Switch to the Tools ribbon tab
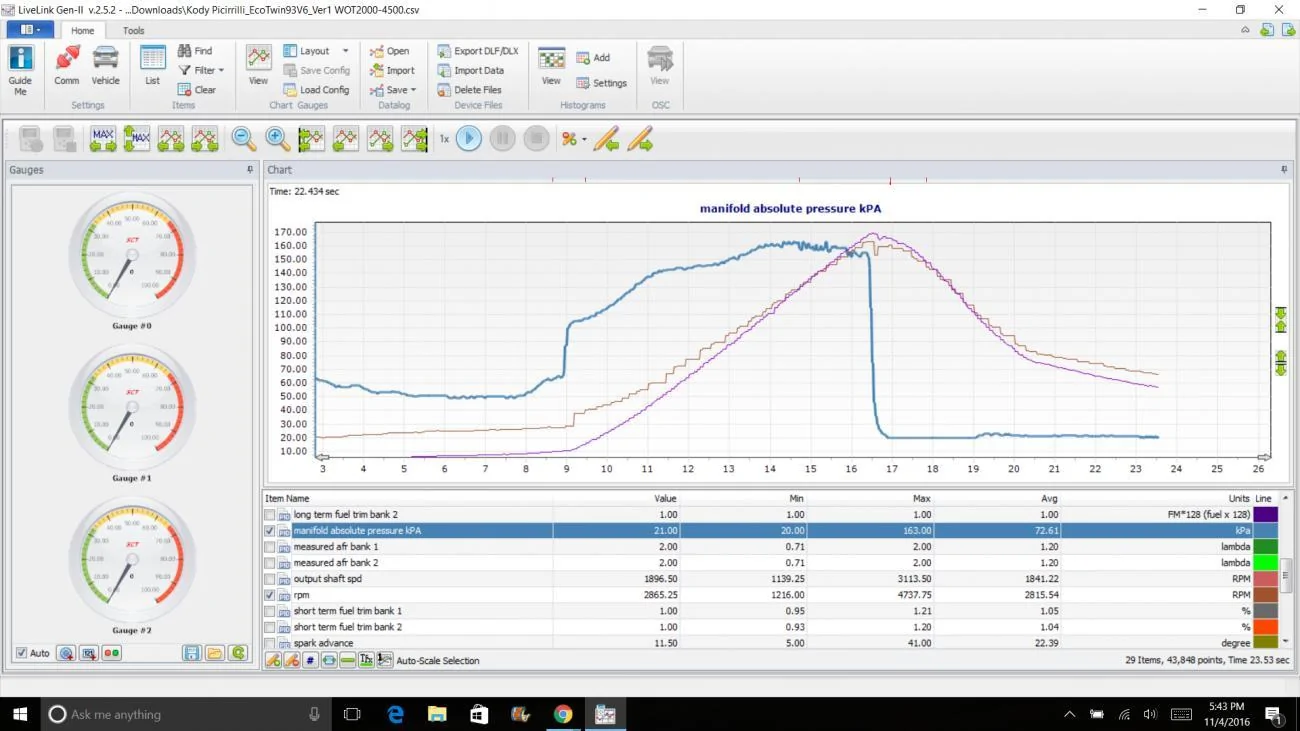 (134, 31)
